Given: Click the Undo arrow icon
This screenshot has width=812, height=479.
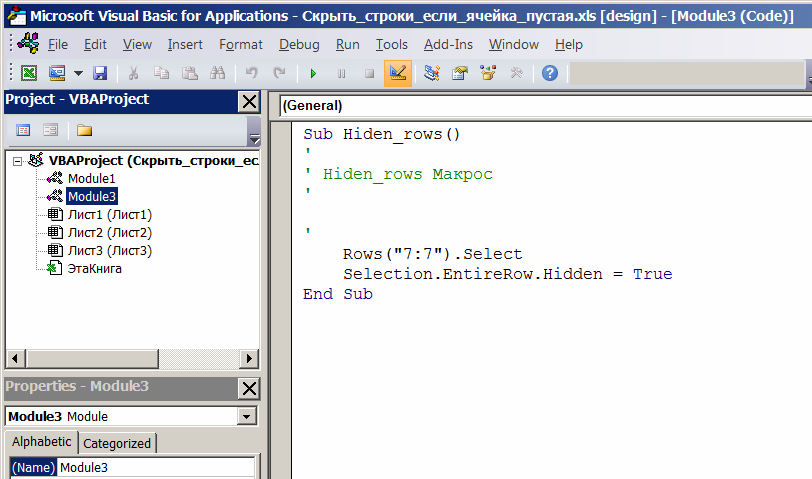Looking at the screenshot, I should 252,73.
